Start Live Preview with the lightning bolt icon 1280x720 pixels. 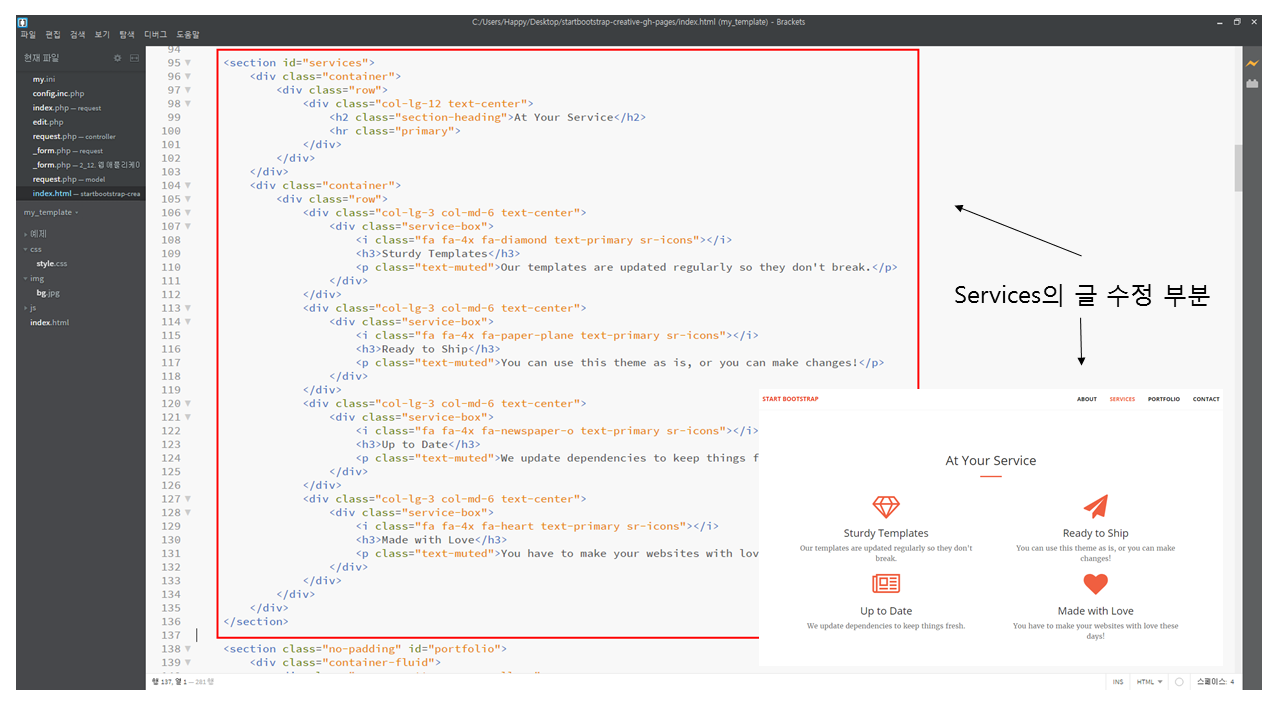pos(1252,64)
